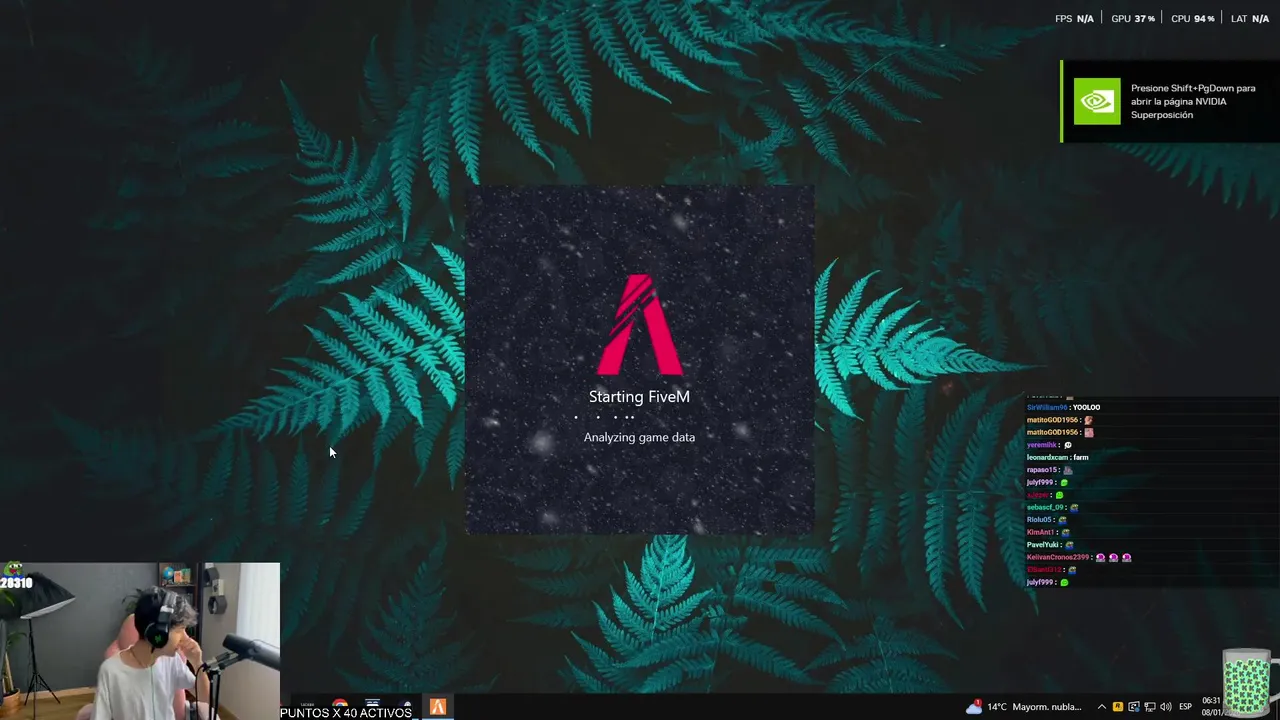Open the '14°C Mayorm. nubla...' weather widget text

[1034, 707]
